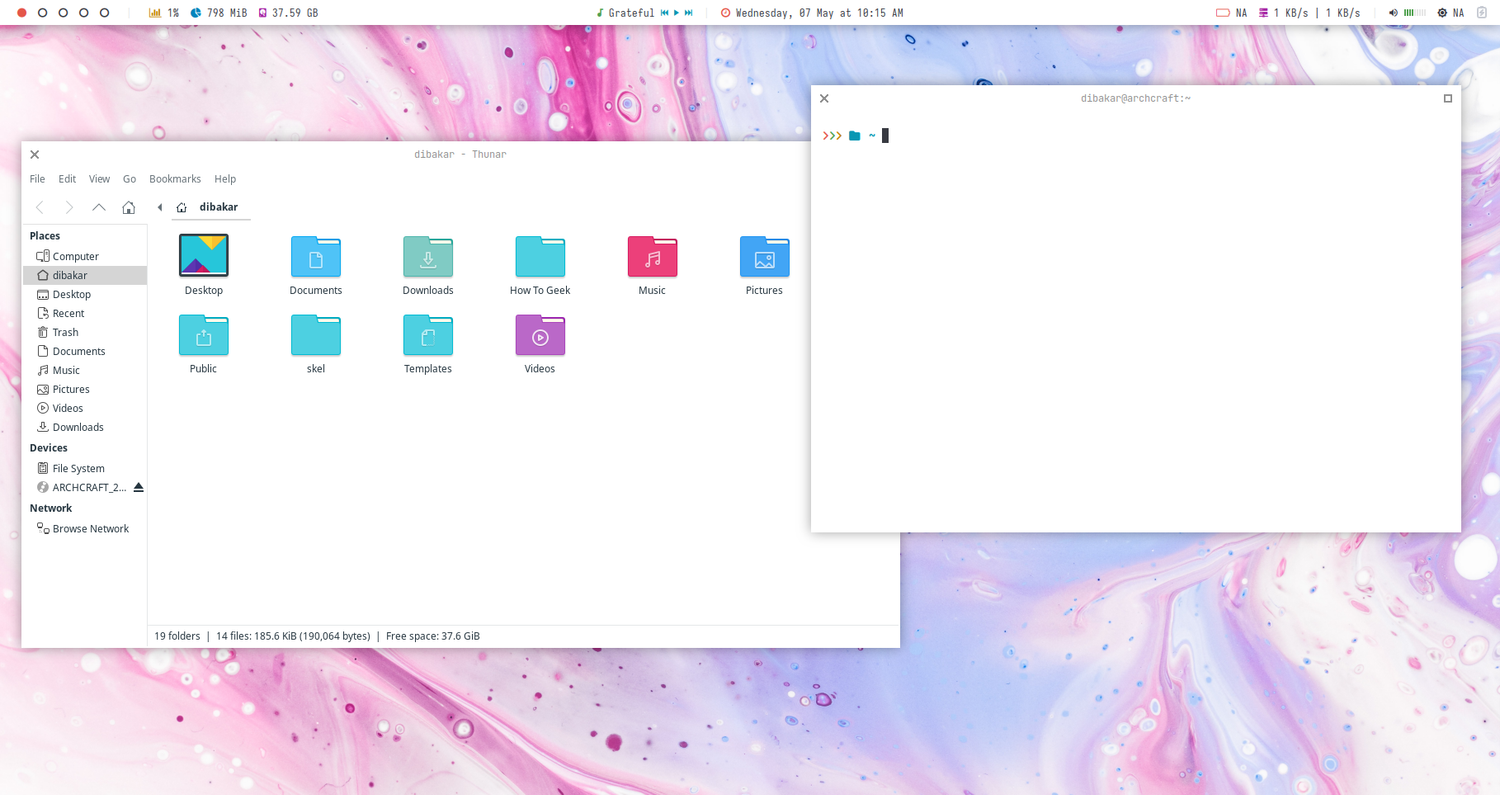This screenshot has height=795, width=1500.
Task: Select Pictures in Places sidebar
Action: [84, 389]
